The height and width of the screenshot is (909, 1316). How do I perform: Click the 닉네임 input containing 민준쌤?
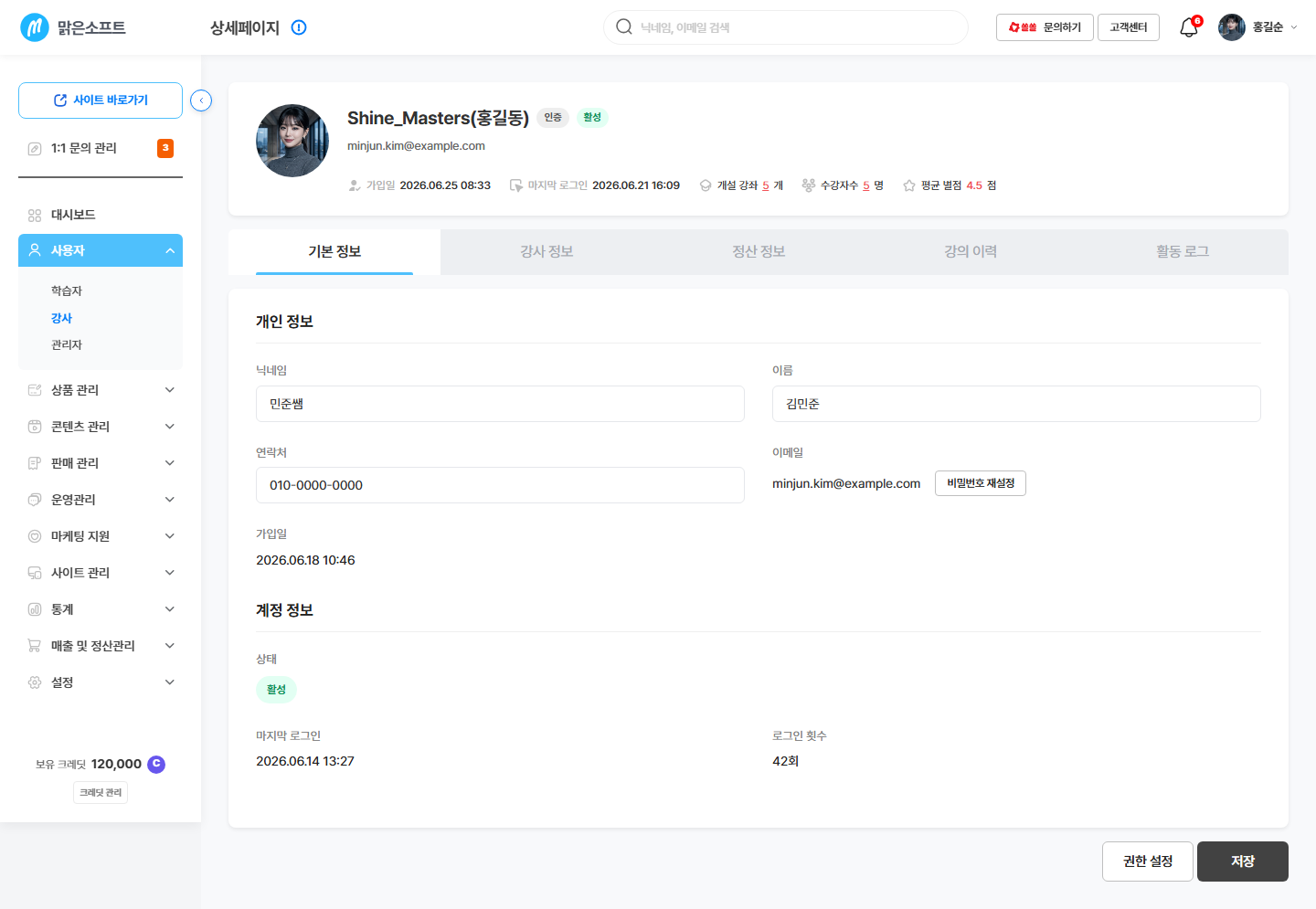tap(500, 404)
